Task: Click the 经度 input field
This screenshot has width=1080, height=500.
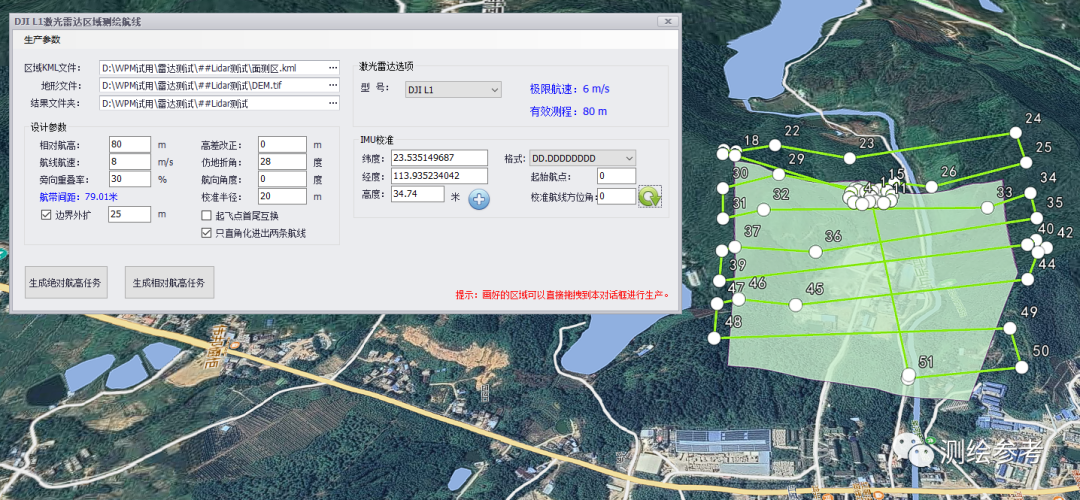Action: [x=439, y=176]
